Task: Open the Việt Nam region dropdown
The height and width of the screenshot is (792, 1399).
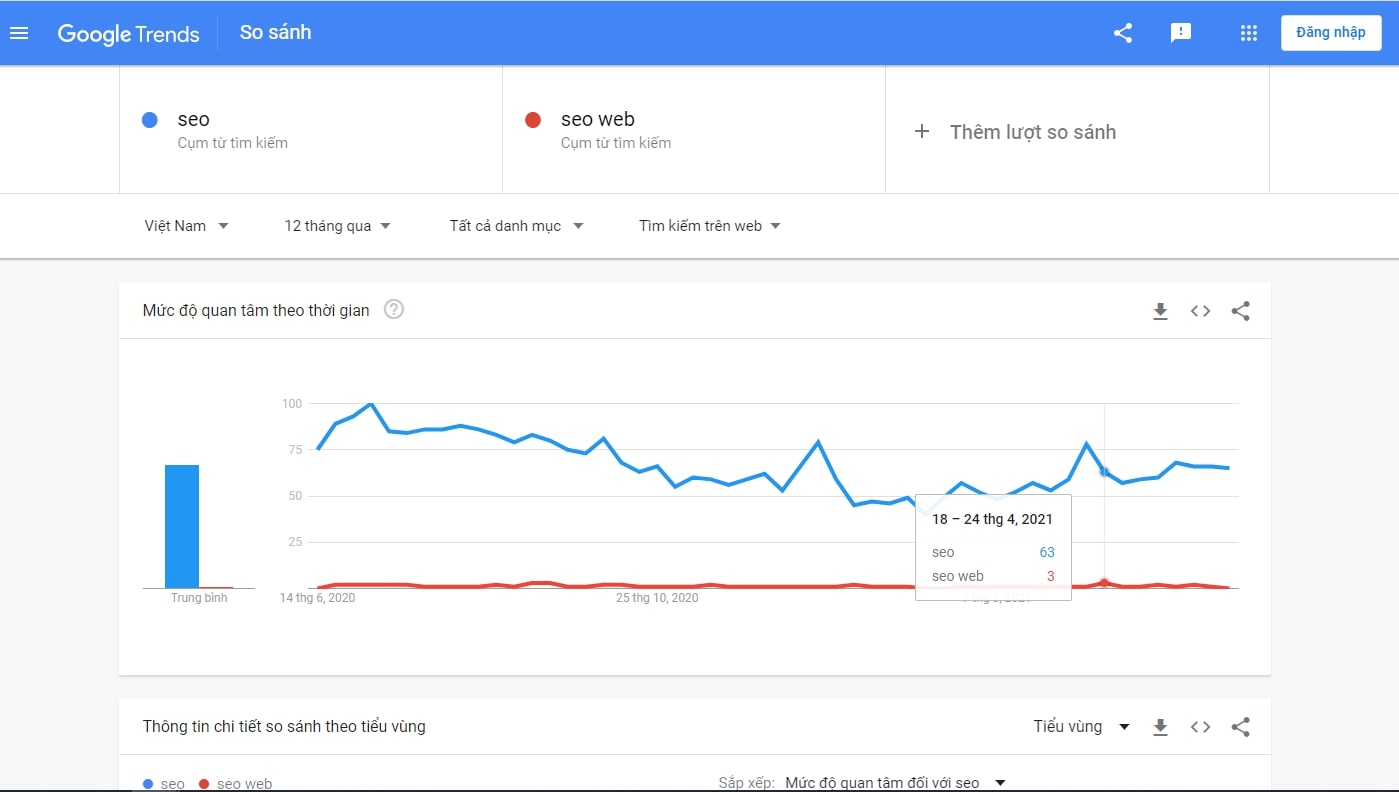Action: 187,226
